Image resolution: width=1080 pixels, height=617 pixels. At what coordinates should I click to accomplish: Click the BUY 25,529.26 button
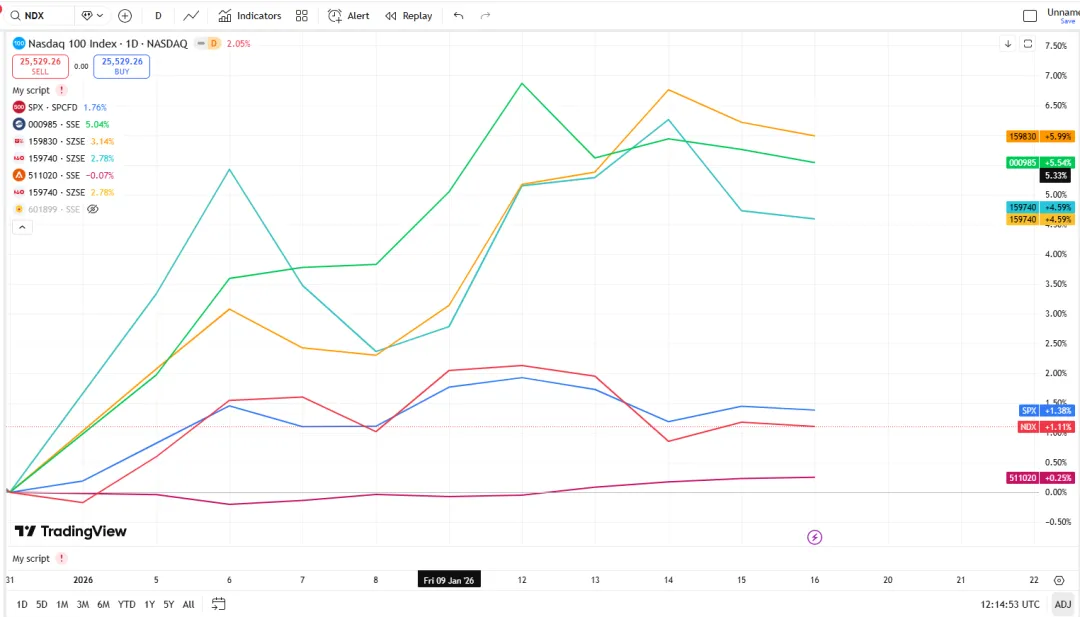click(x=122, y=66)
